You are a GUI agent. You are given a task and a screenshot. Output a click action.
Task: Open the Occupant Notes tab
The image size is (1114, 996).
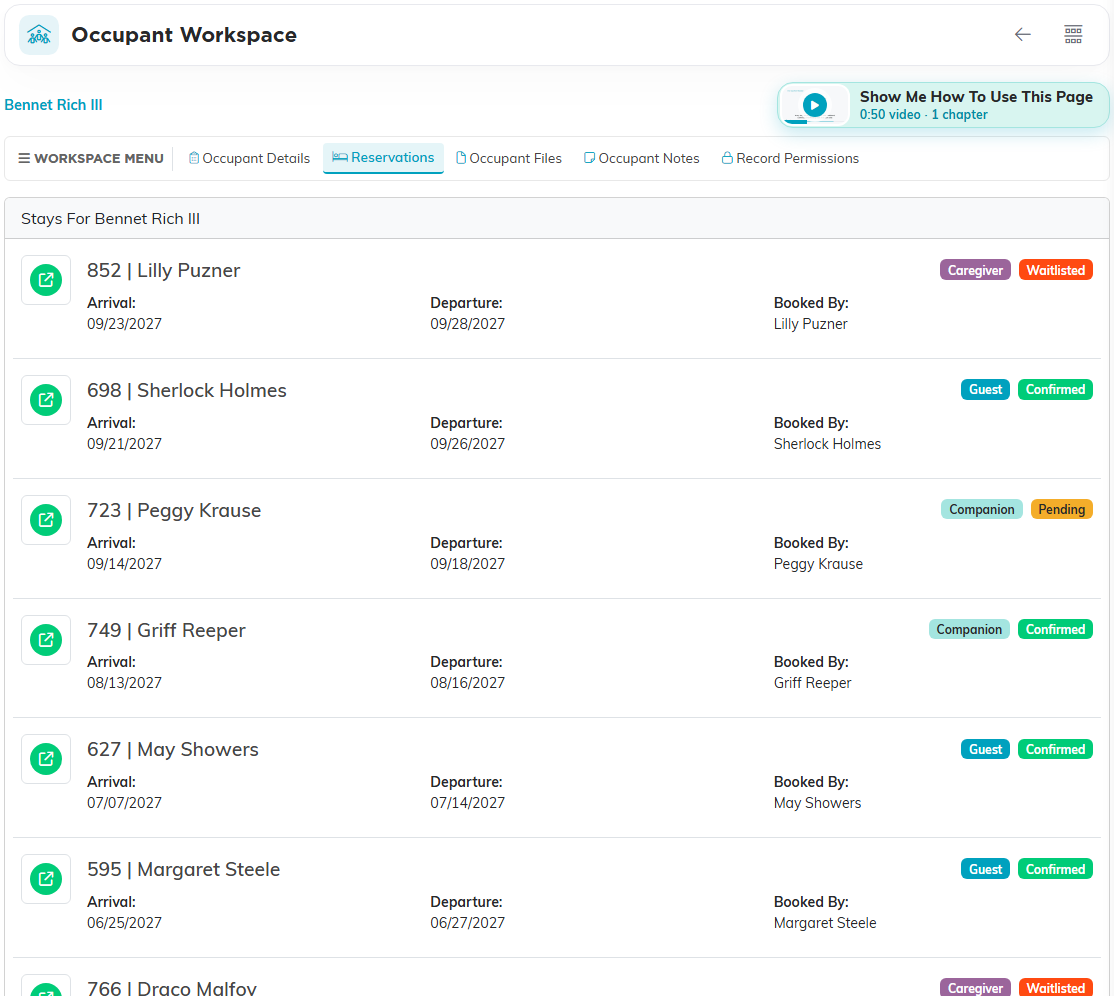pos(642,158)
